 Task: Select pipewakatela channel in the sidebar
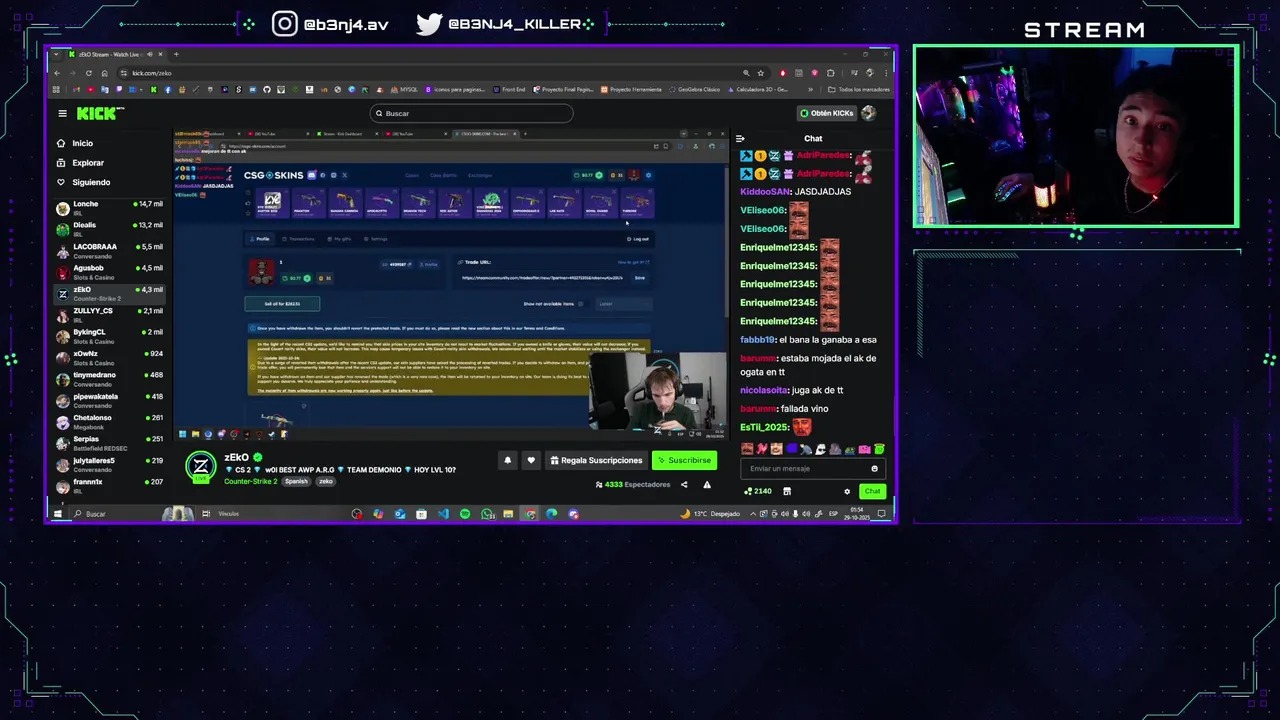coord(109,401)
